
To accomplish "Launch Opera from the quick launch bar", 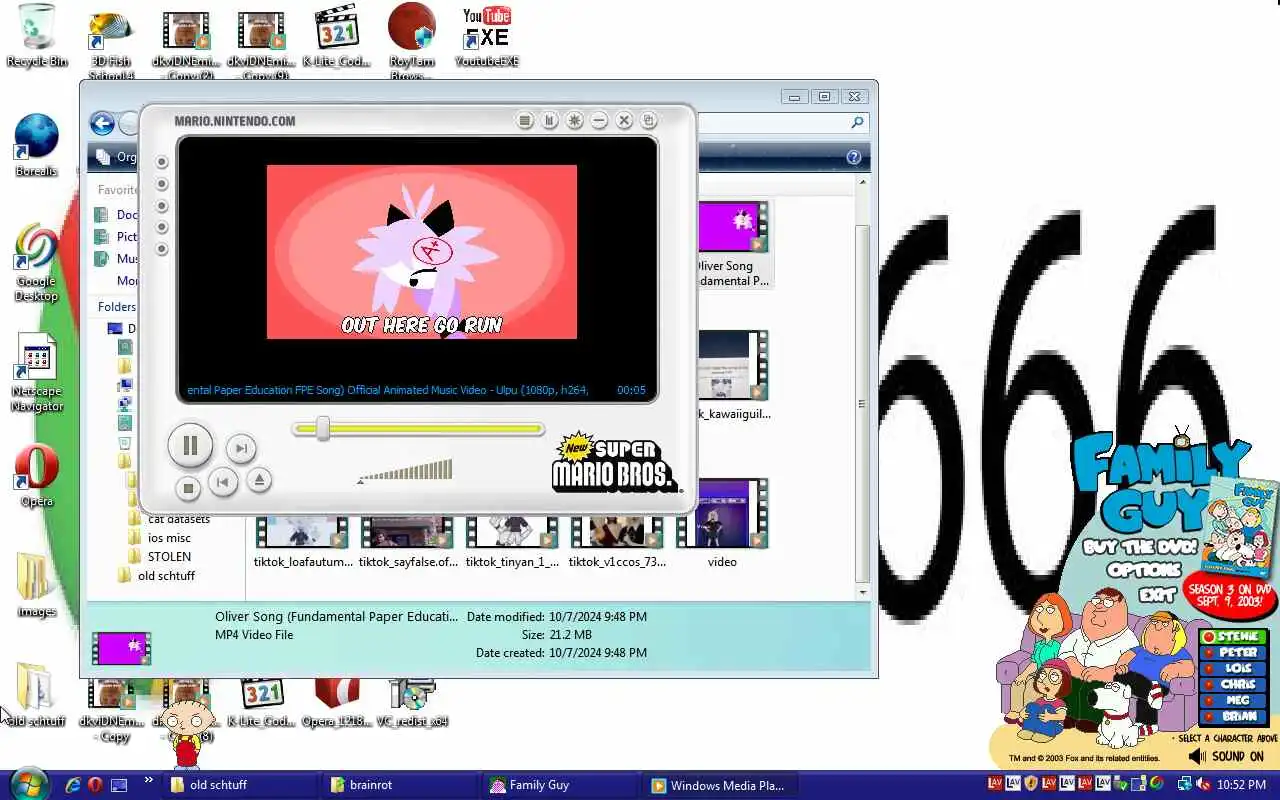I will [95, 785].
